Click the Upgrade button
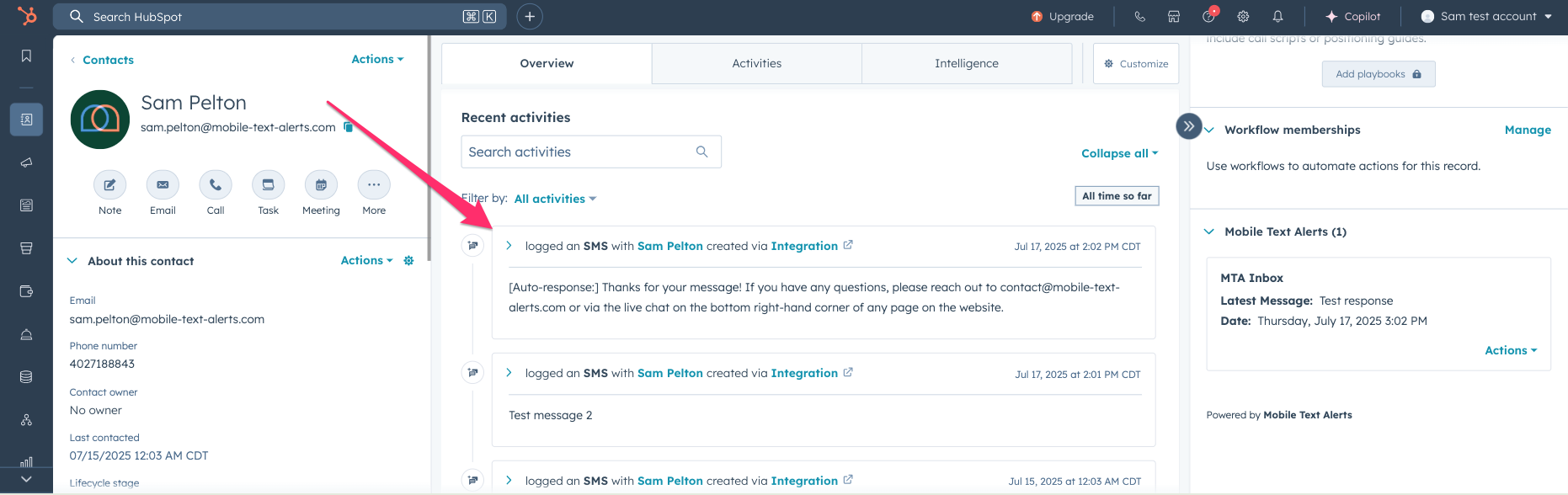Image resolution: width=1568 pixels, height=495 pixels. point(1062,16)
